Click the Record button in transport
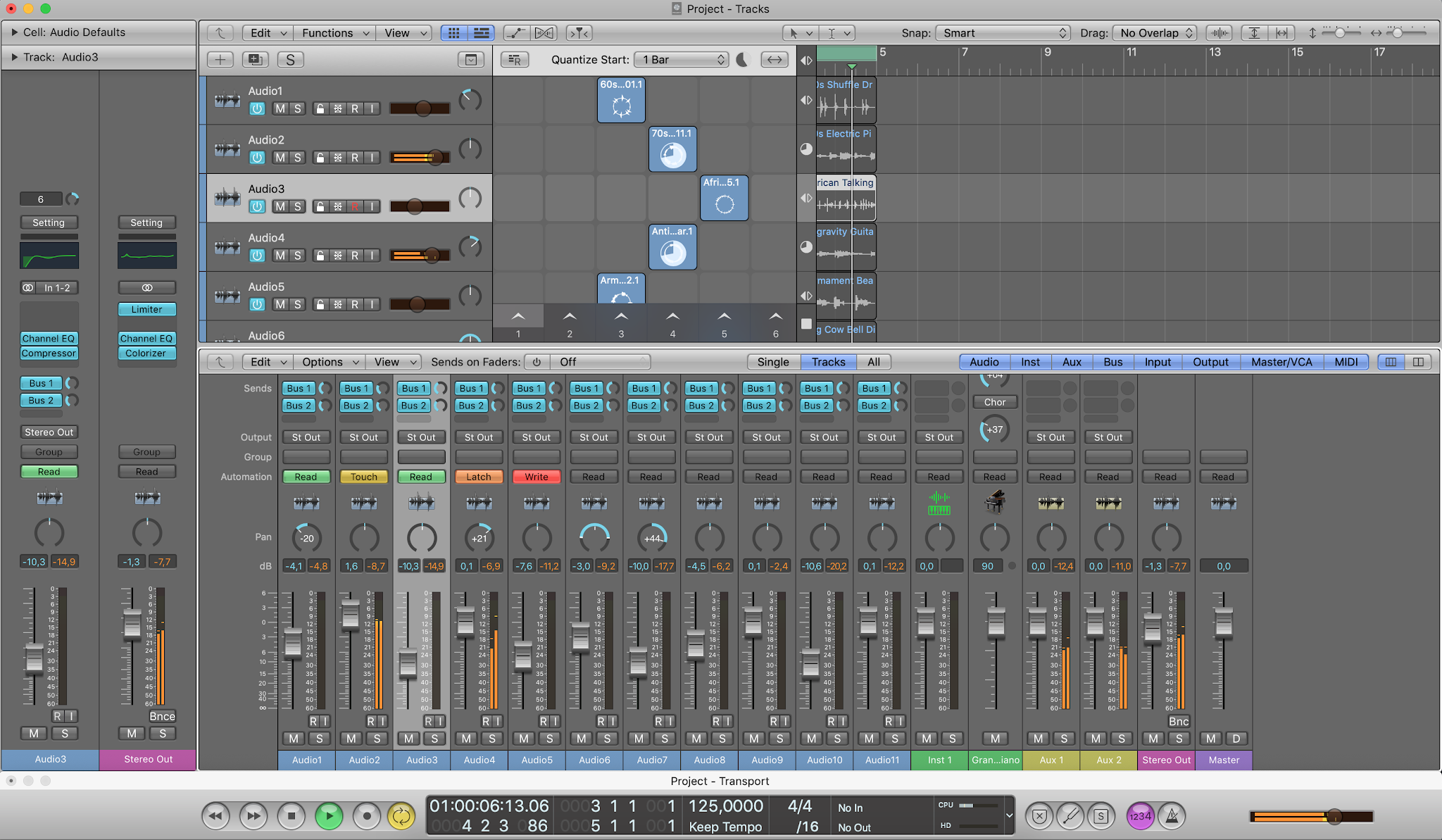 coord(366,816)
